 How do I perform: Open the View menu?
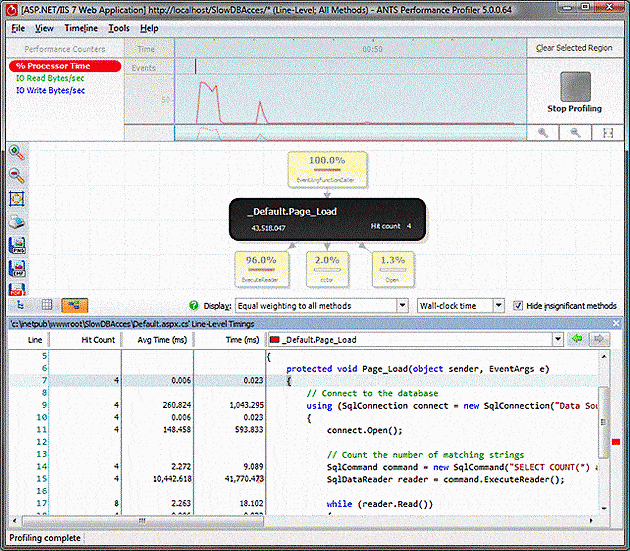click(x=44, y=28)
